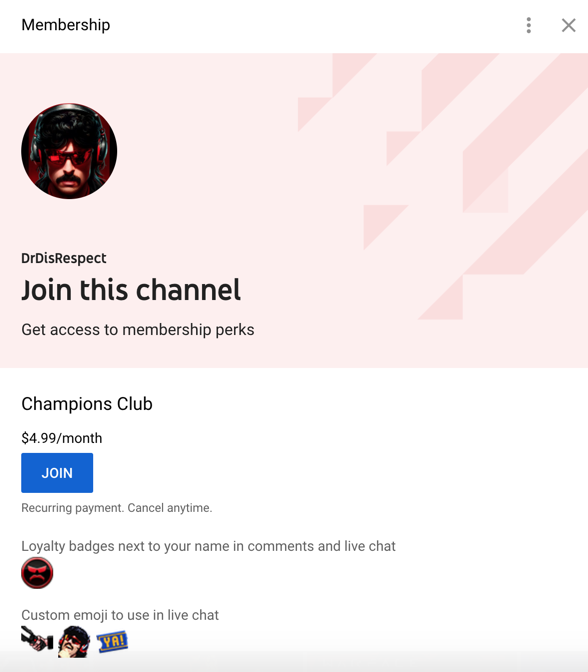588x672 pixels.
Task: Click the pink decorative banner pattern
Action: [443, 186]
